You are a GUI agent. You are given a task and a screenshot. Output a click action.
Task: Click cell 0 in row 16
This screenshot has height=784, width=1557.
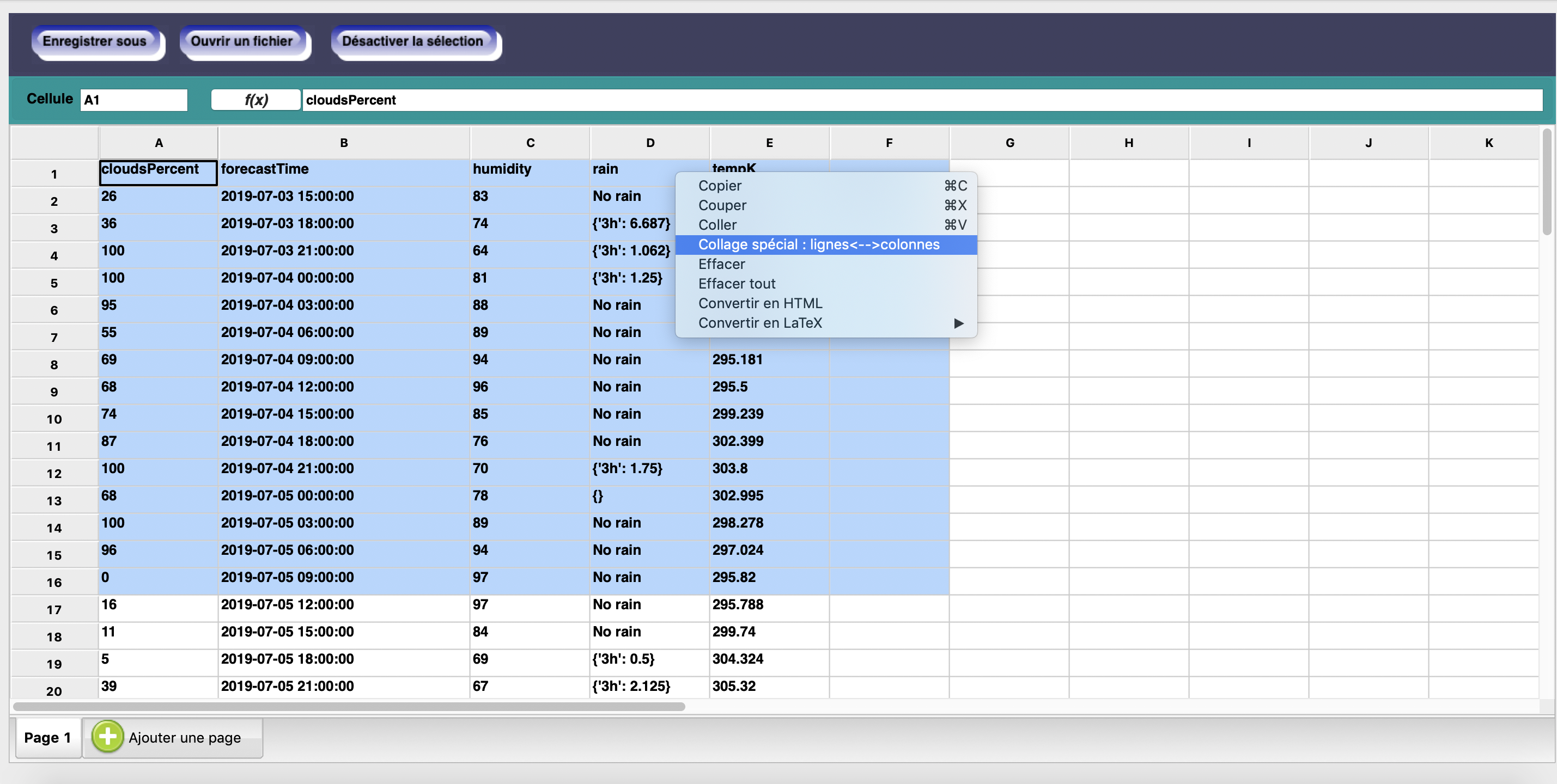coord(159,581)
